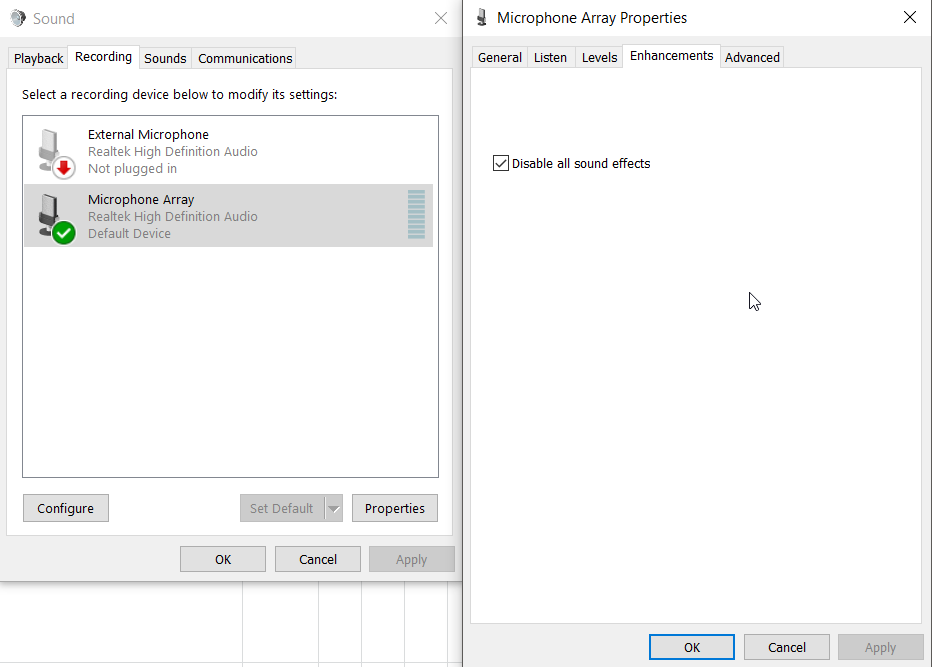Switch to the Listen tab
This screenshot has height=667, width=932.
pos(550,57)
